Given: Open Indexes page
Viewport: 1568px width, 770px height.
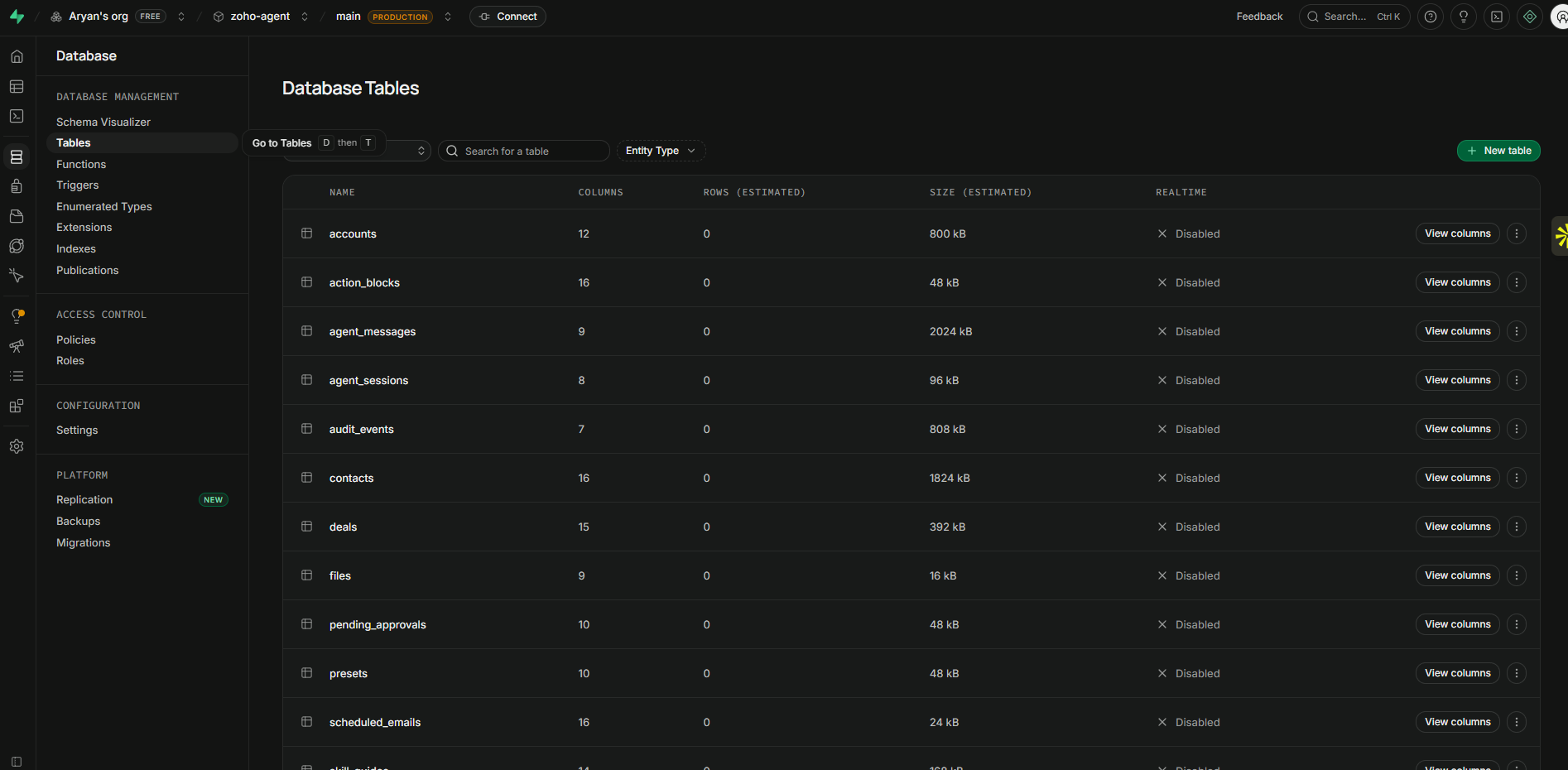Looking at the screenshot, I should 76,249.
